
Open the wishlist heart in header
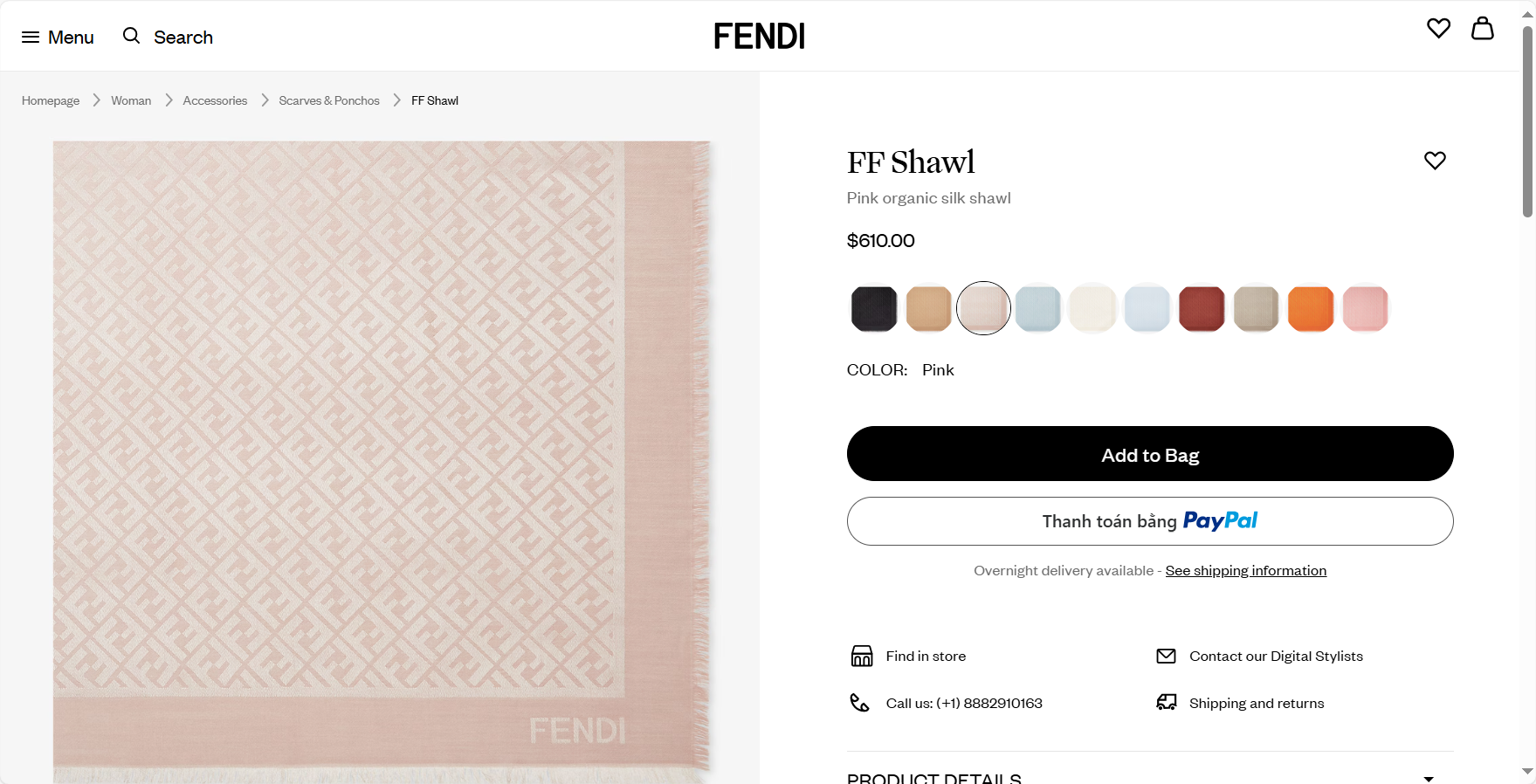[1438, 29]
